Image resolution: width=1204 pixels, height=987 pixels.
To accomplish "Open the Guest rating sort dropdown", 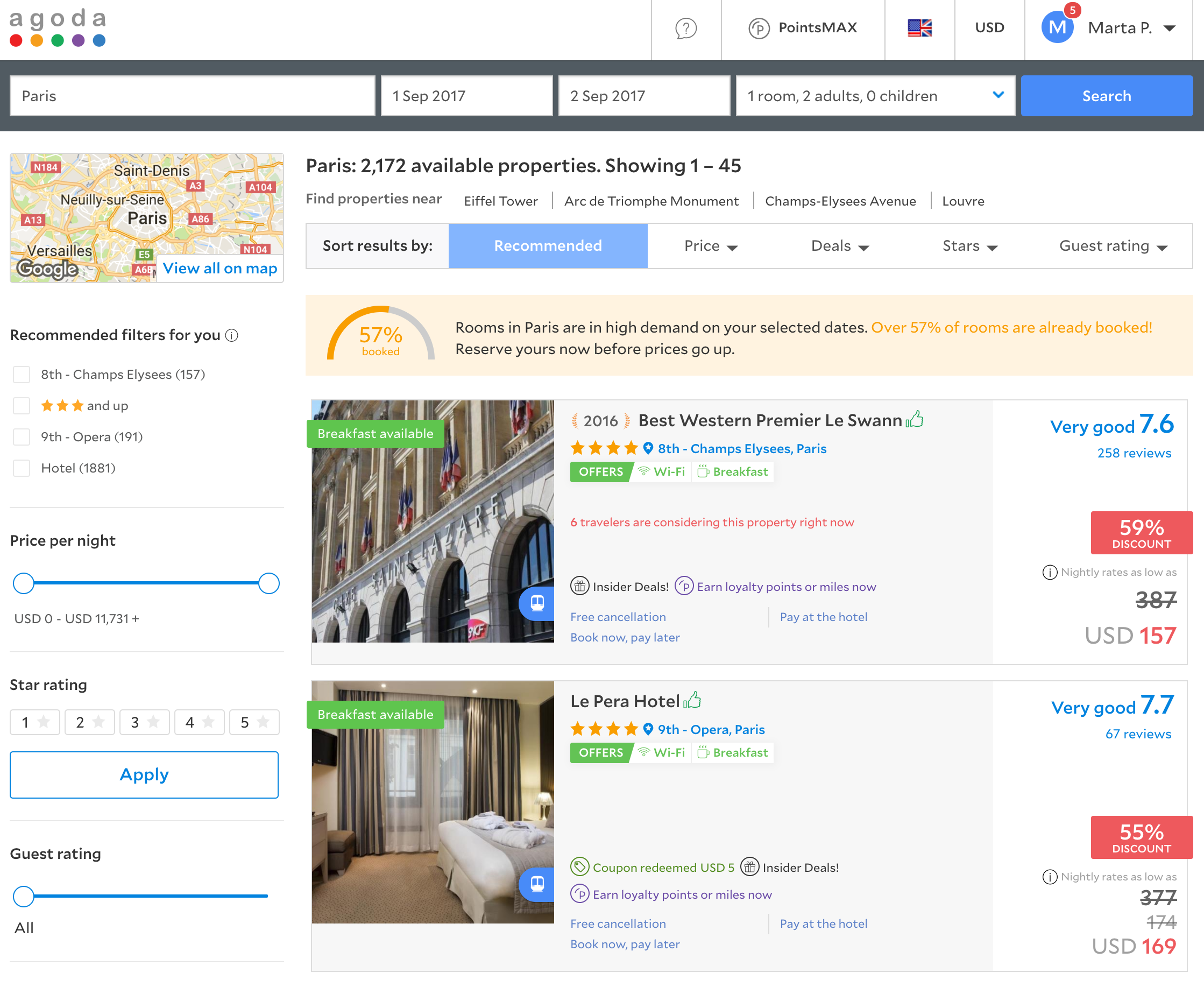I will coord(1113,245).
